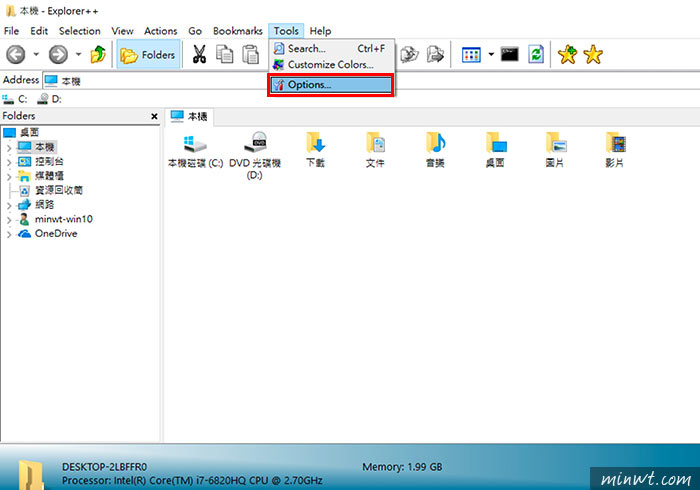The height and width of the screenshot is (490, 700).
Task: Click the D: drive shortcut
Action: point(49,99)
